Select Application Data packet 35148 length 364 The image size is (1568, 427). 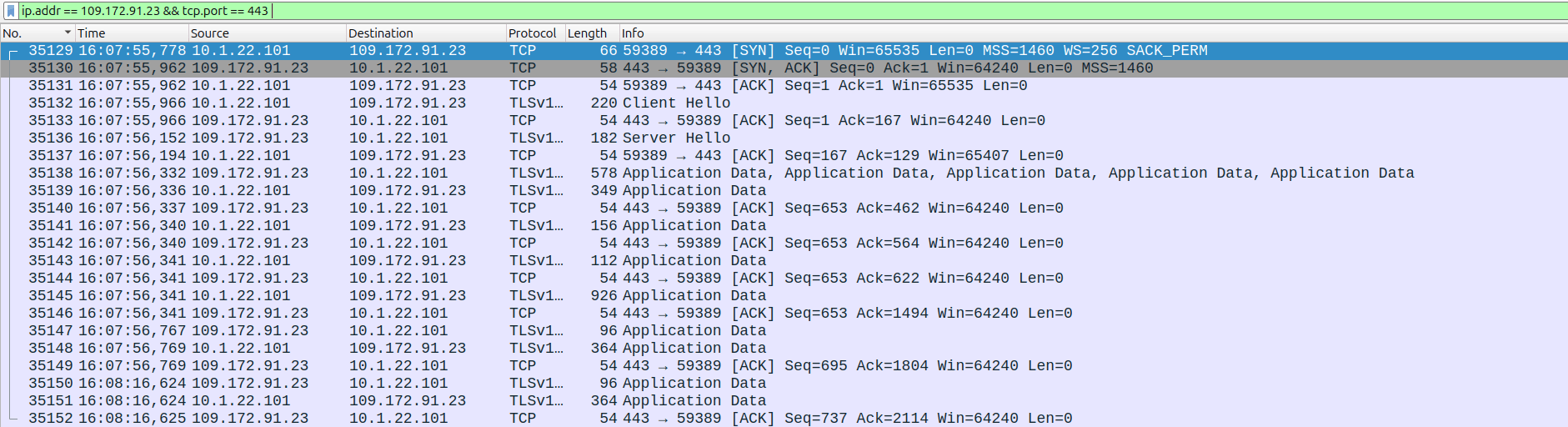(784, 349)
